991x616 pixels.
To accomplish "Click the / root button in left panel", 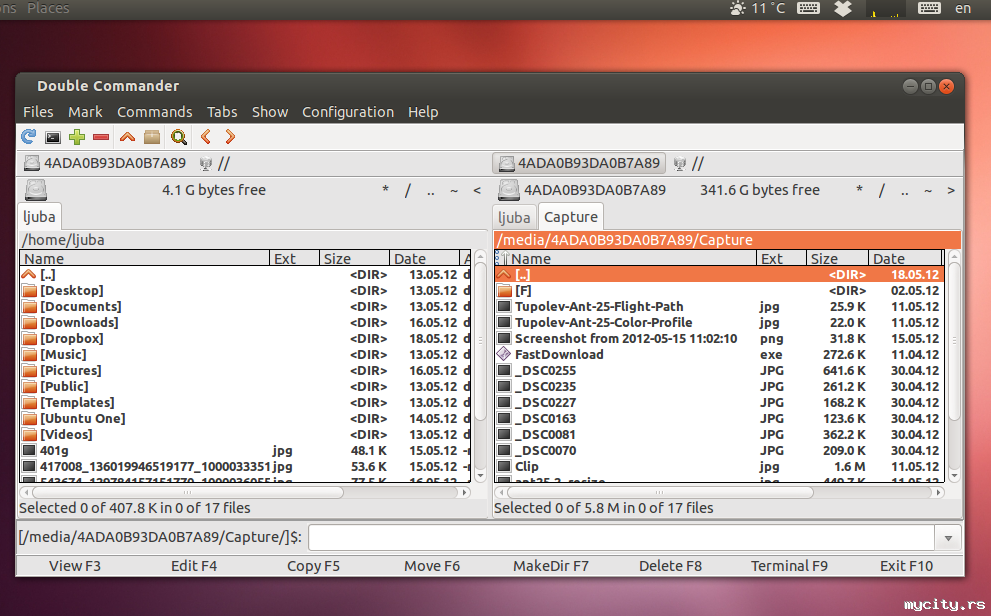I will [x=408, y=190].
